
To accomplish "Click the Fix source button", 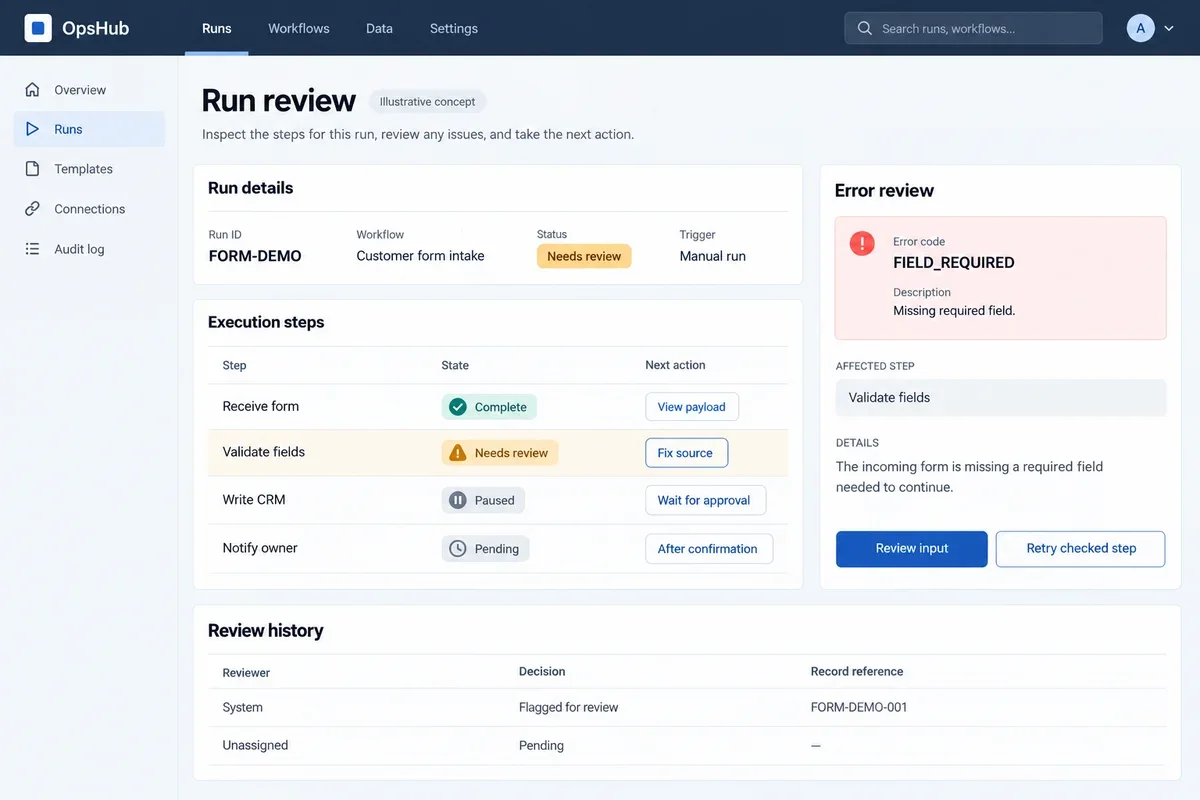I will pos(686,453).
